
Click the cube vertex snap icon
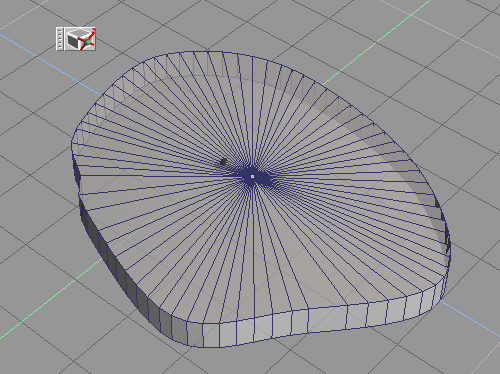click(80, 39)
